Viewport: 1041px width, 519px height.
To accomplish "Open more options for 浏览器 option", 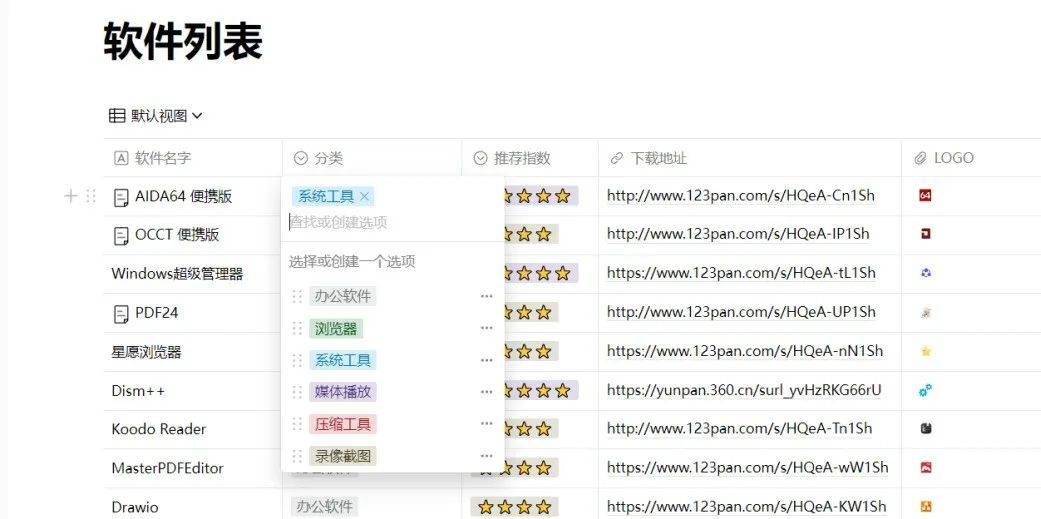I will pyautogui.click(x=486, y=328).
